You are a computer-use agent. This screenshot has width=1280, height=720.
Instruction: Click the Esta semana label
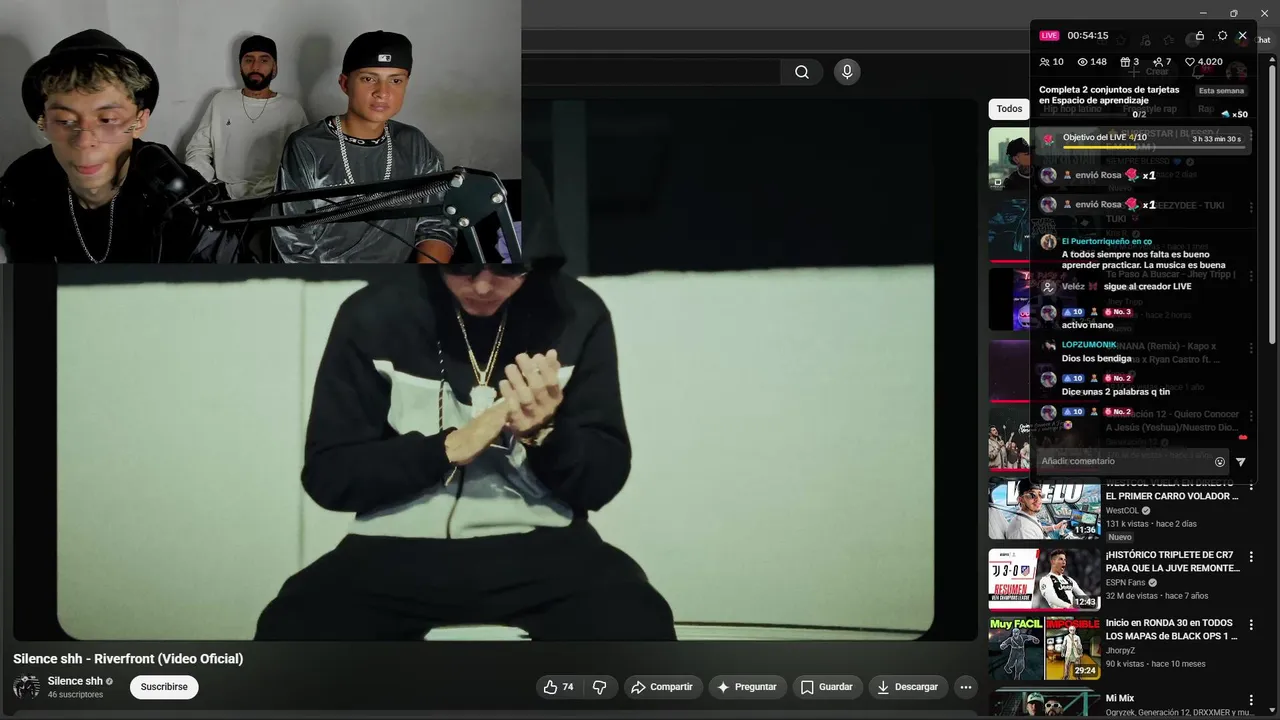point(1221,91)
